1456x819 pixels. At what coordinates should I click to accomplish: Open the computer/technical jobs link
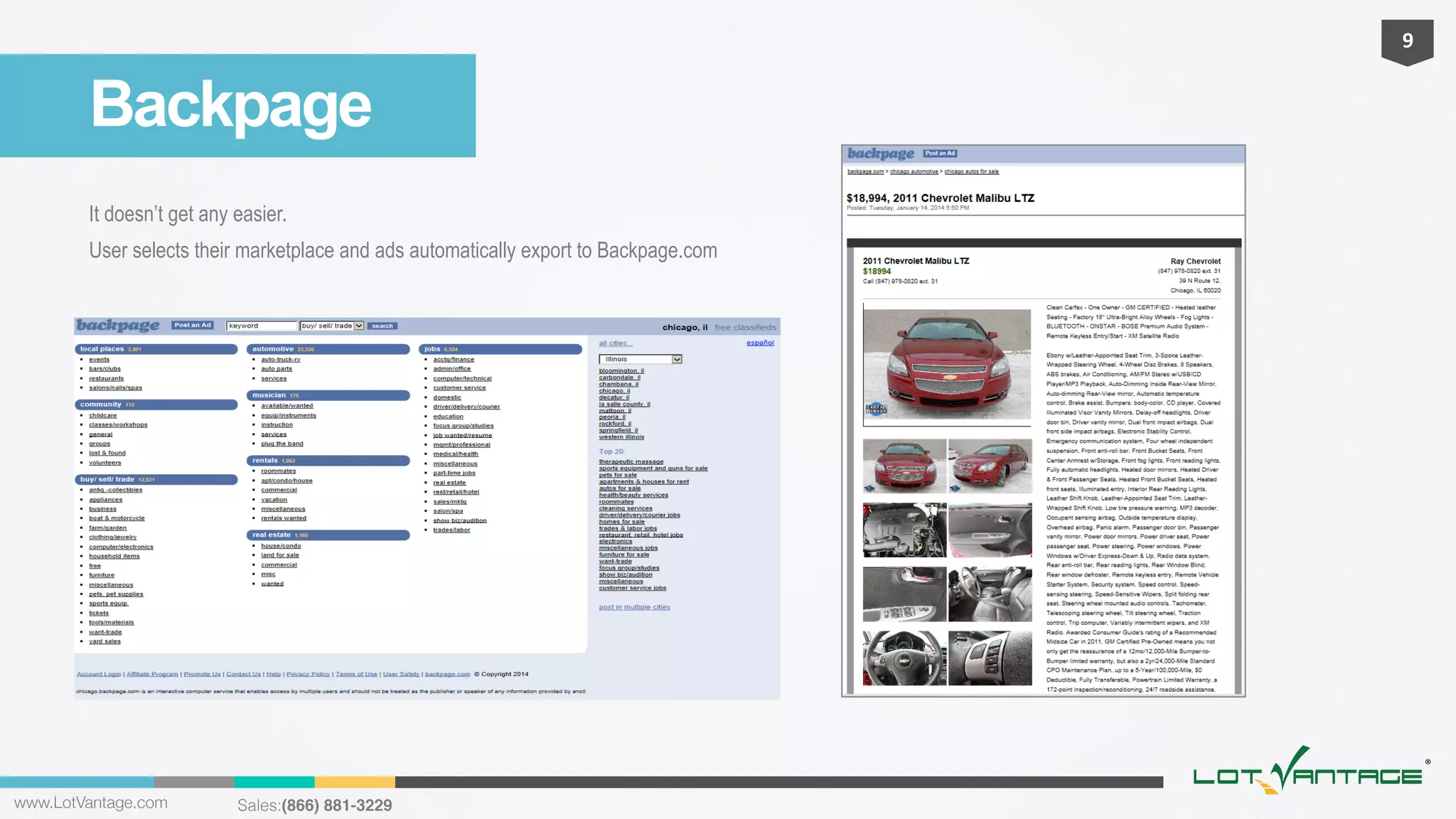point(463,379)
